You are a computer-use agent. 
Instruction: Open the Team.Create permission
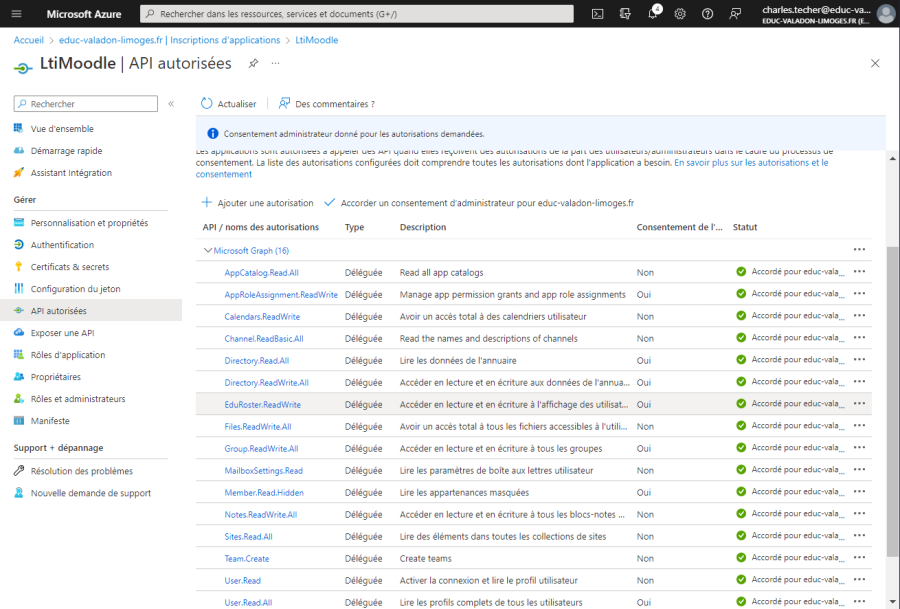247,558
